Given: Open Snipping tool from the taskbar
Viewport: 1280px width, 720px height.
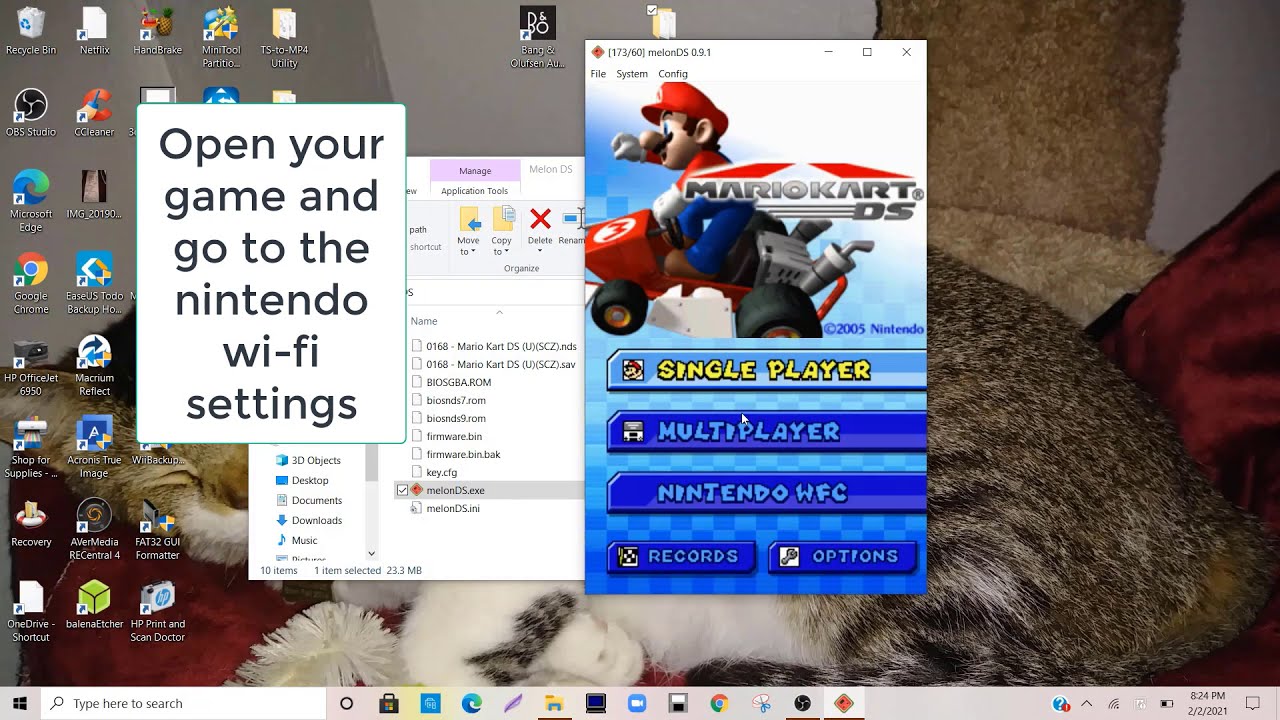Looking at the screenshot, I should pos(761,703).
